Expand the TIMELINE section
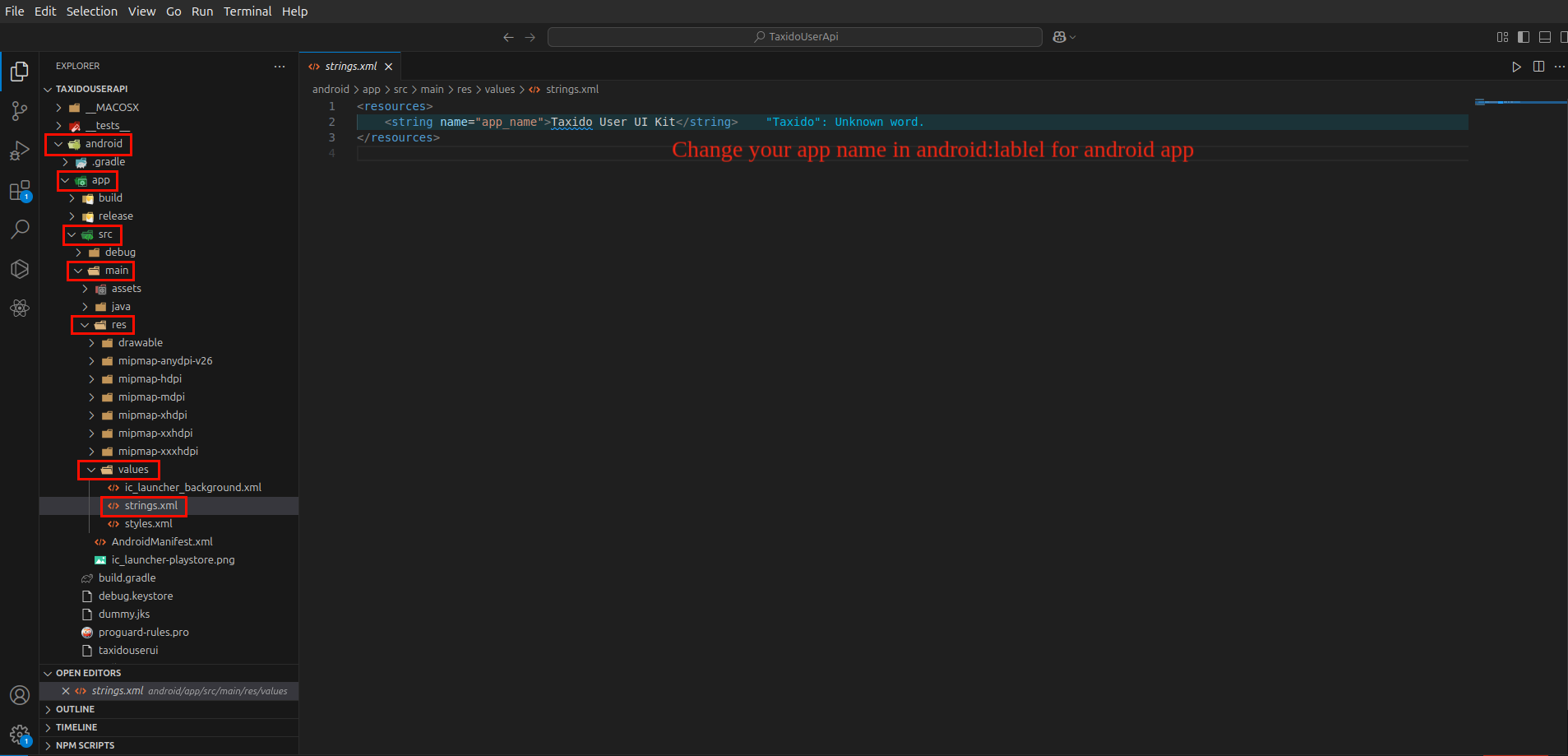Image resolution: width=1568 pixels, height=756 pixels. tap(76, 727)
